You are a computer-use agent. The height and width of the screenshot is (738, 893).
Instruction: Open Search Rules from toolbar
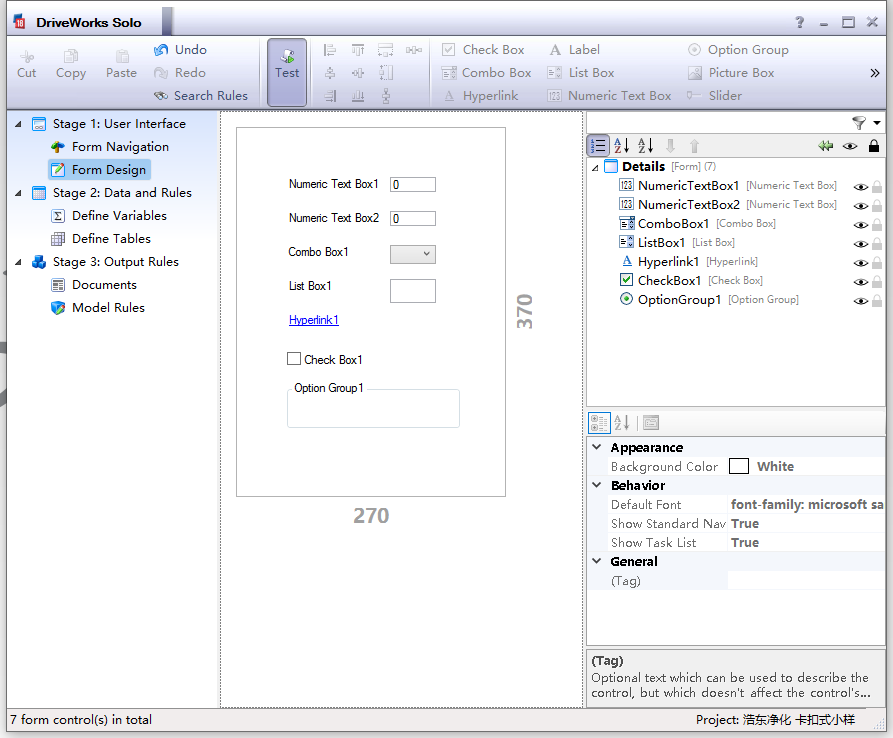coord(201,96)
